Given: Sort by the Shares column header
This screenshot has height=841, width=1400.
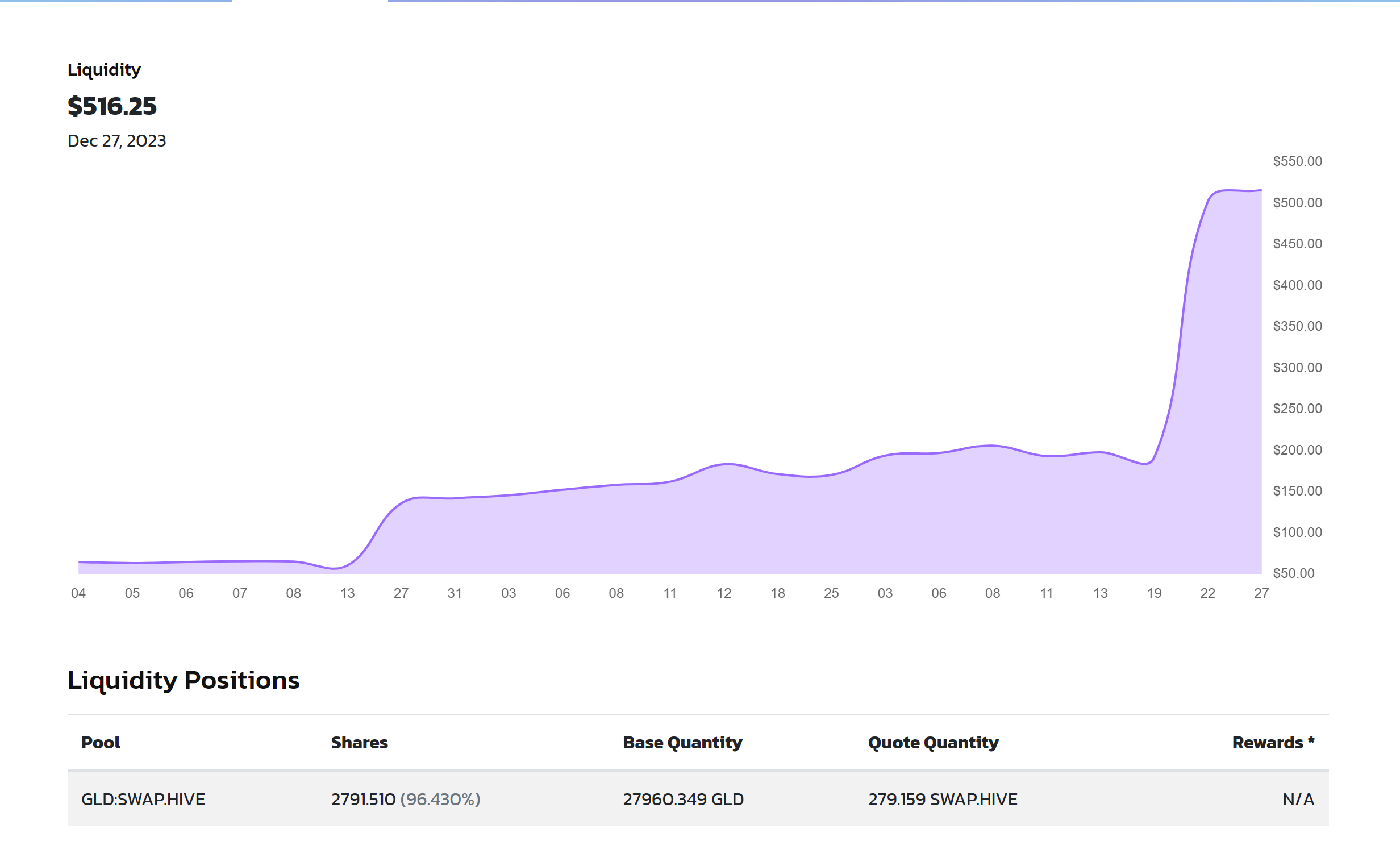Looking at the screenshot, I should point(359,743).
